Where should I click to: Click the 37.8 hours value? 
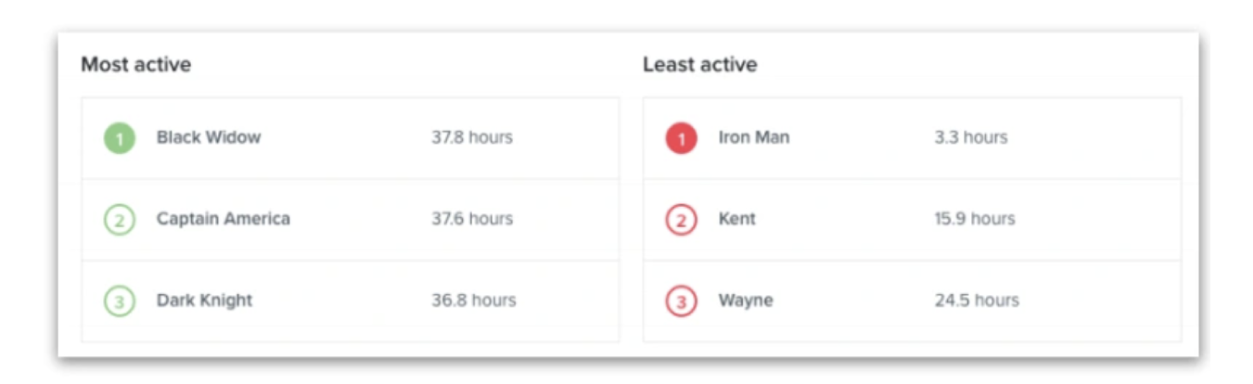pyautogui.click(x=472, y=138)
